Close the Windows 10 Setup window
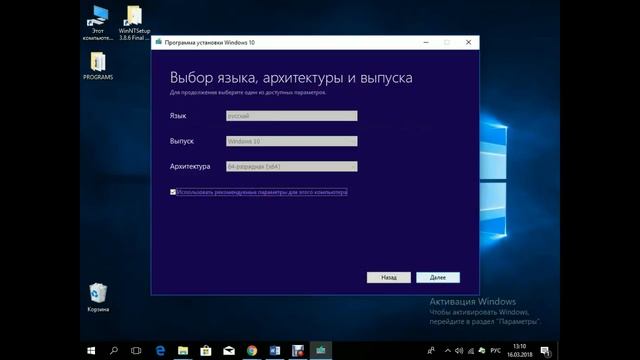This screenshot has height=360, width=640. tap(469, 42)
